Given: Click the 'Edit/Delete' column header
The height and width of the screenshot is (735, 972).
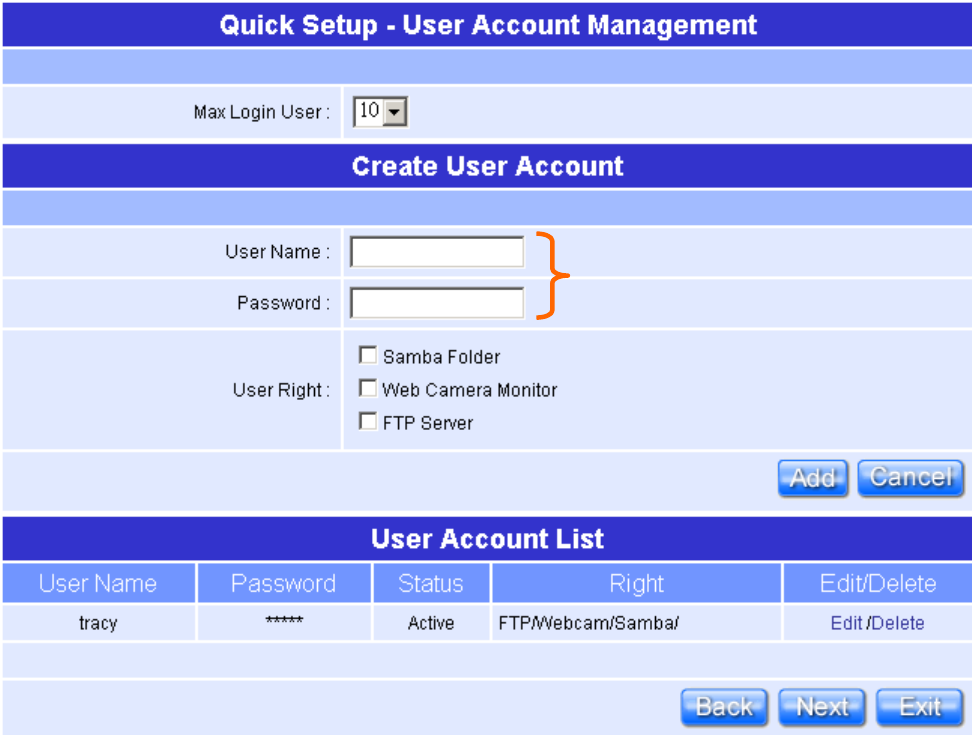Looking at the screenshot, I should [878, 583].
